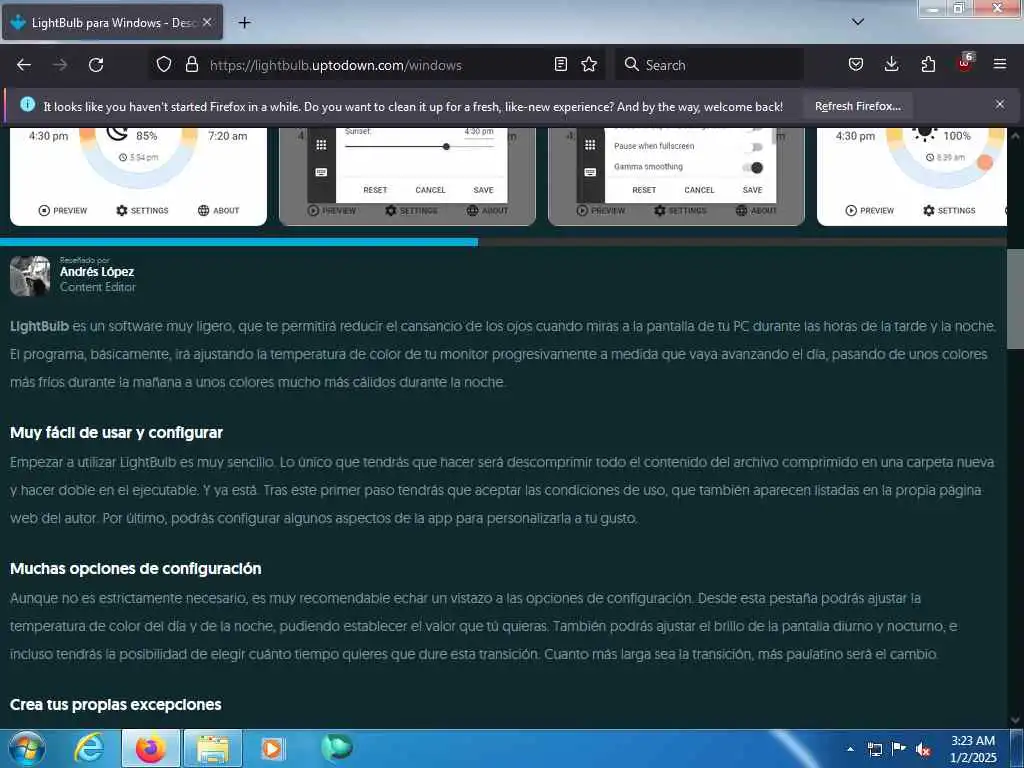Focus the Search box in the toolbar
1024x768 pixels.
pos(709,65)
